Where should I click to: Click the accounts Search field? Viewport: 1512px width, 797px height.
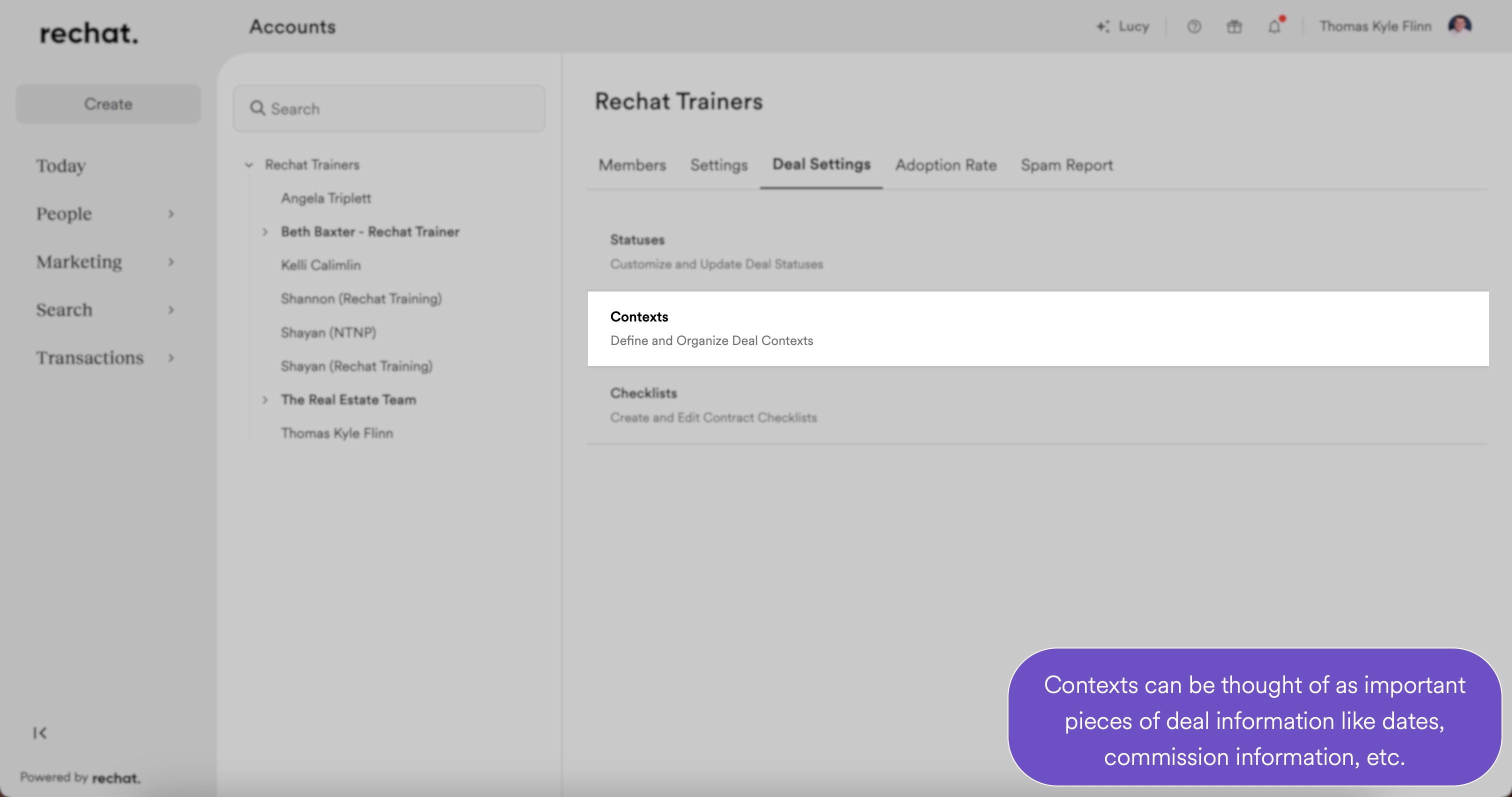point(399,108)
